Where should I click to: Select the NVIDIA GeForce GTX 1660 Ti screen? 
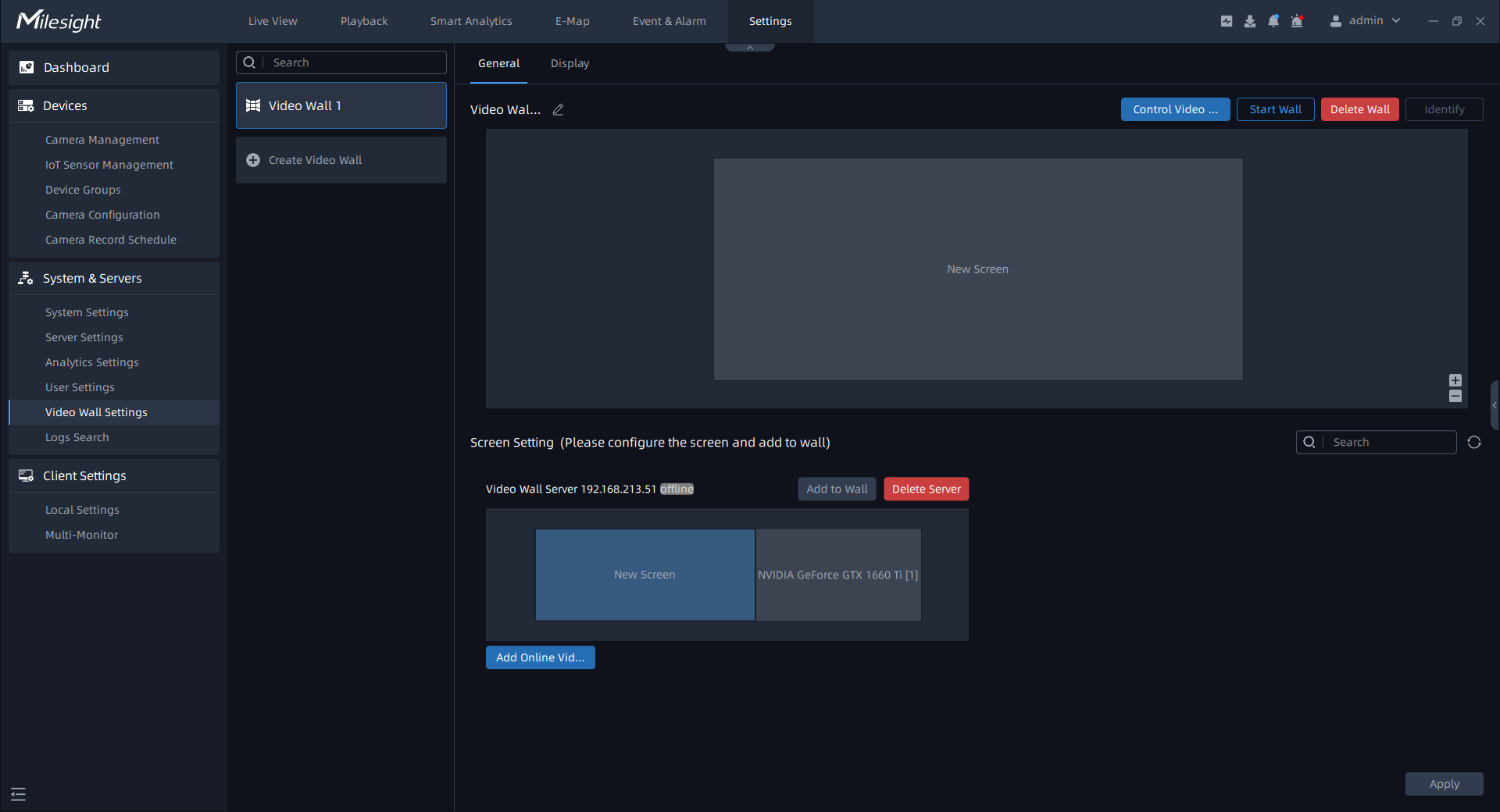tap(837, 575)
